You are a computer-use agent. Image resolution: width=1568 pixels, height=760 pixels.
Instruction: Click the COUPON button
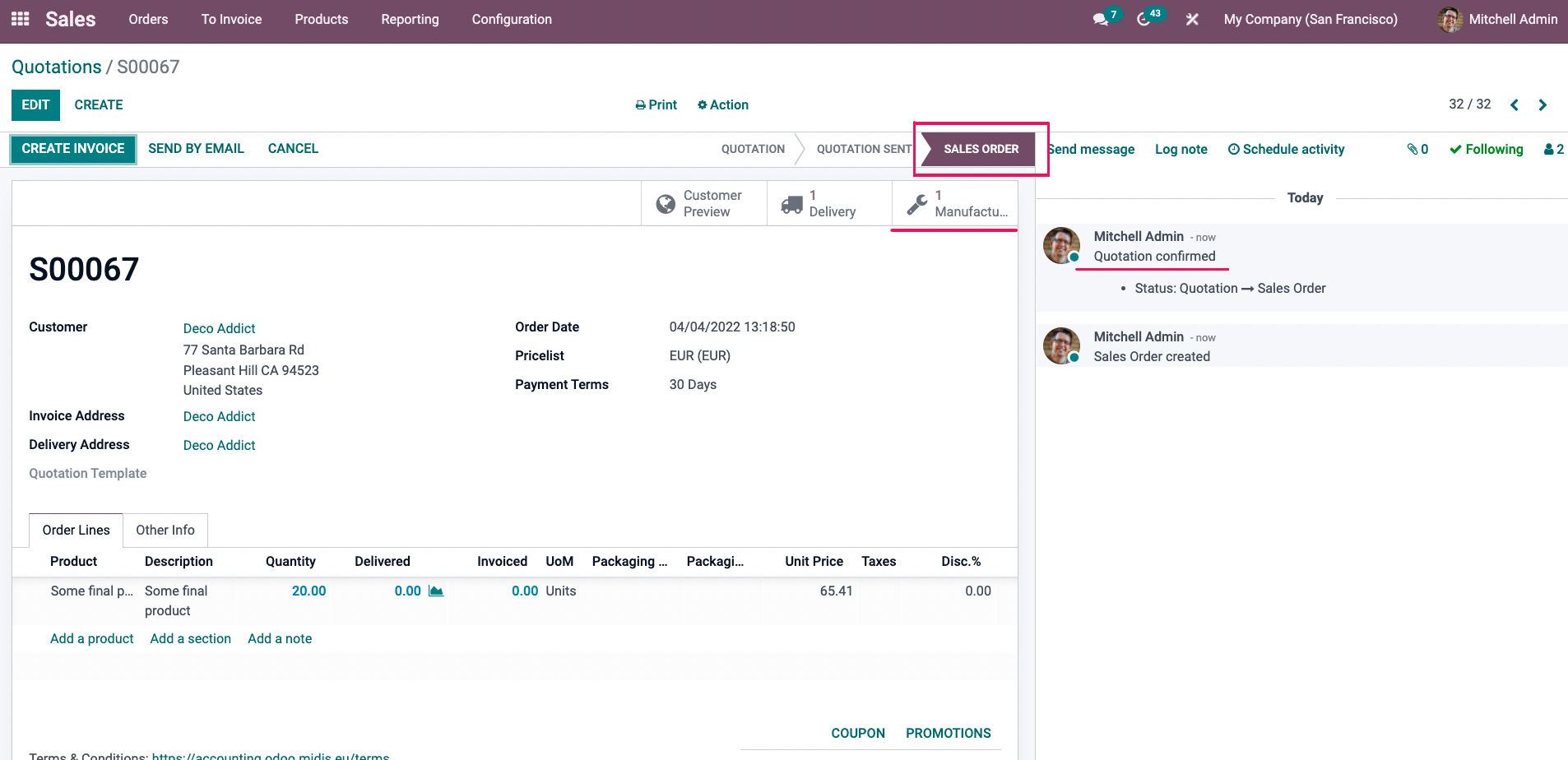(858, 734)
